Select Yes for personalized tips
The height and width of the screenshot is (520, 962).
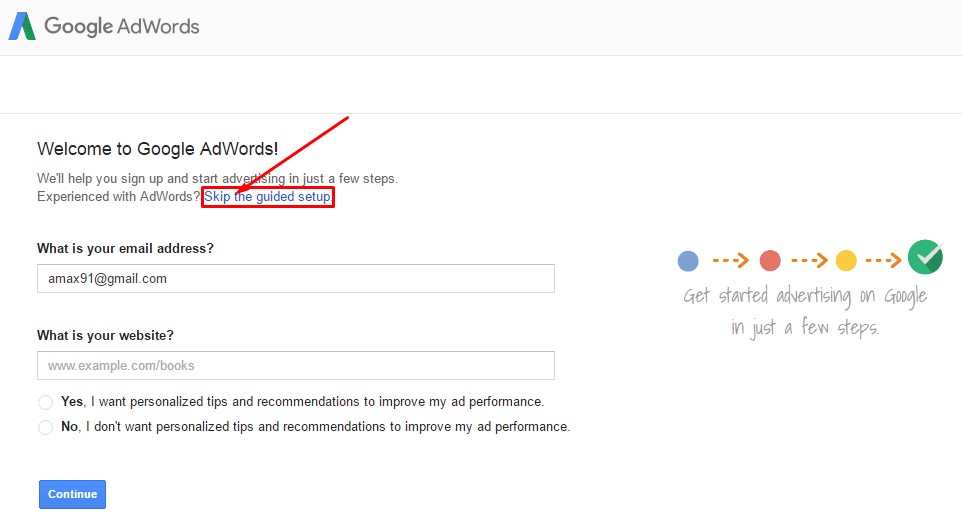(45, 402)
